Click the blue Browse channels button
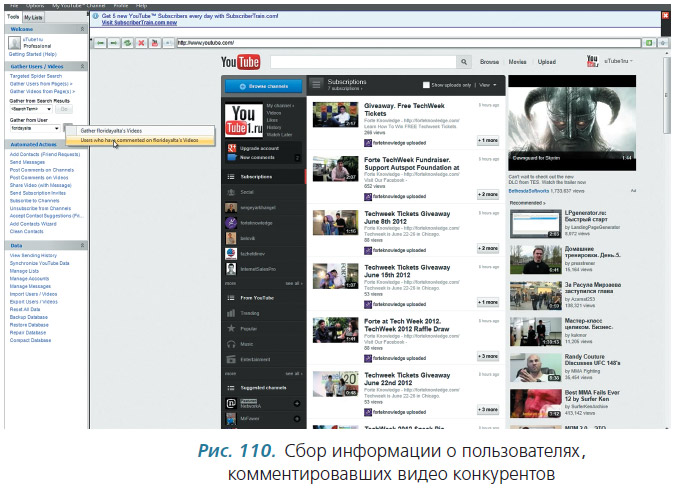677x489 pixels. (x=264, y=86)
